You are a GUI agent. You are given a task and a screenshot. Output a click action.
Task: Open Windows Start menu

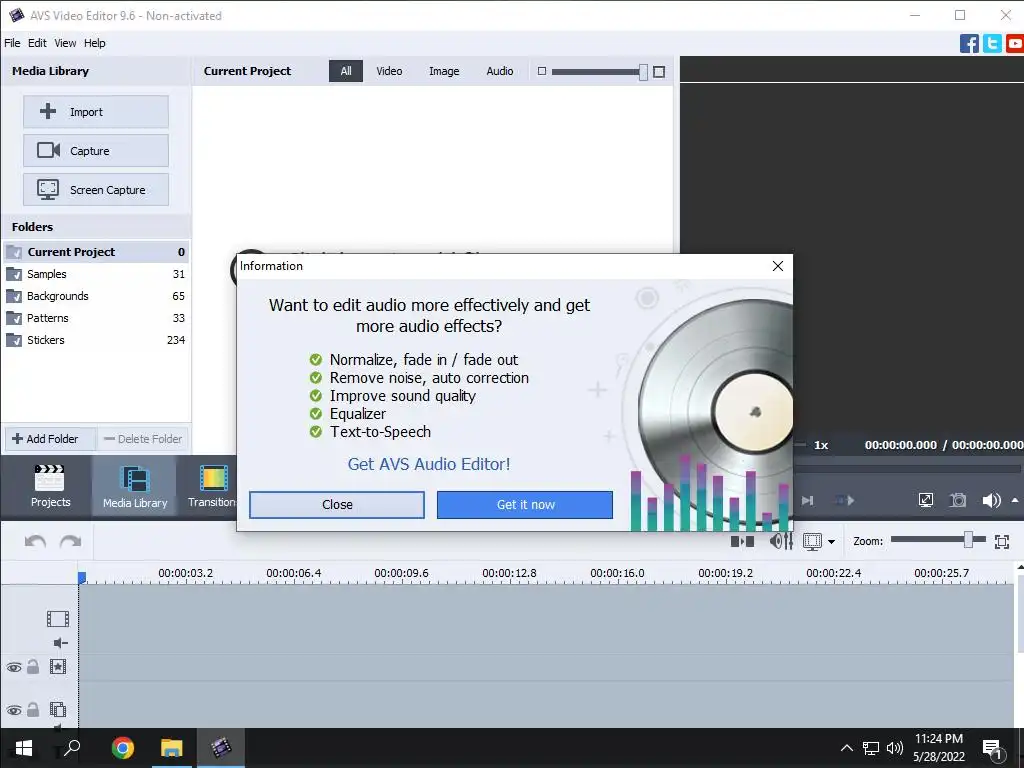coord(24,748)
